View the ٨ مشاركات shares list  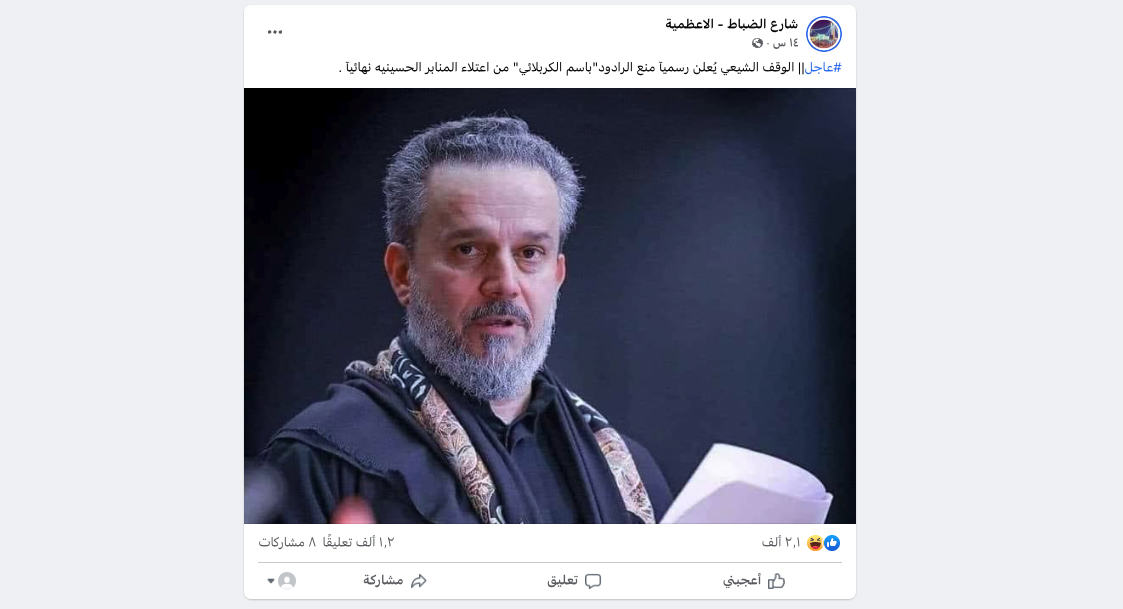click(287, 542)
